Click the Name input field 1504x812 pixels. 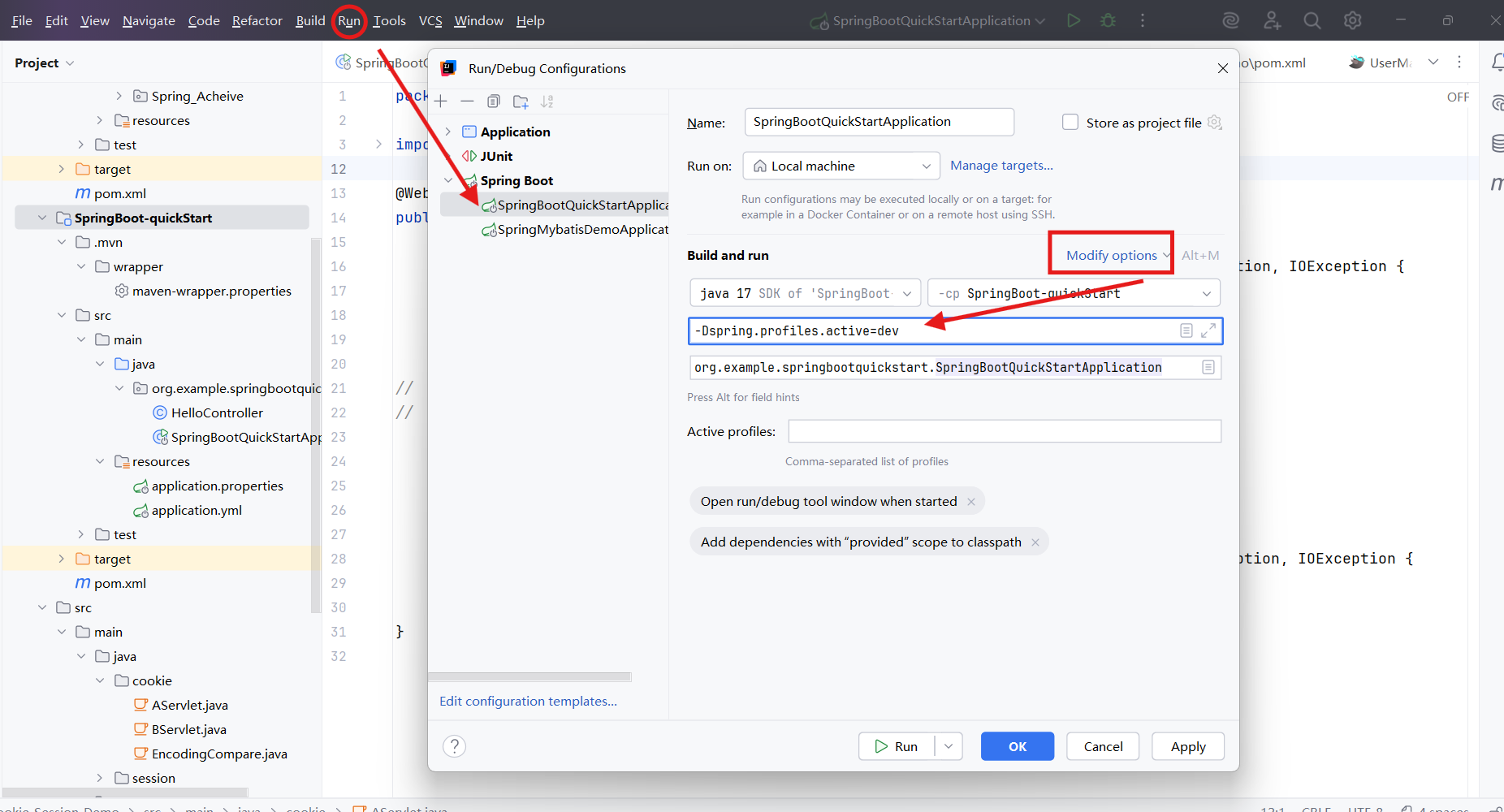[x=879, y=122]
